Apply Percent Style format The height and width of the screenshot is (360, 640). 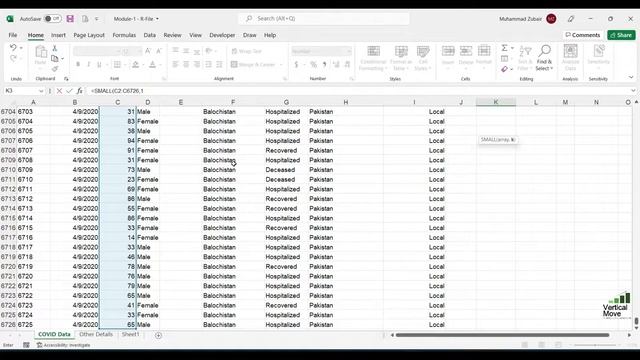pos(313,64)
